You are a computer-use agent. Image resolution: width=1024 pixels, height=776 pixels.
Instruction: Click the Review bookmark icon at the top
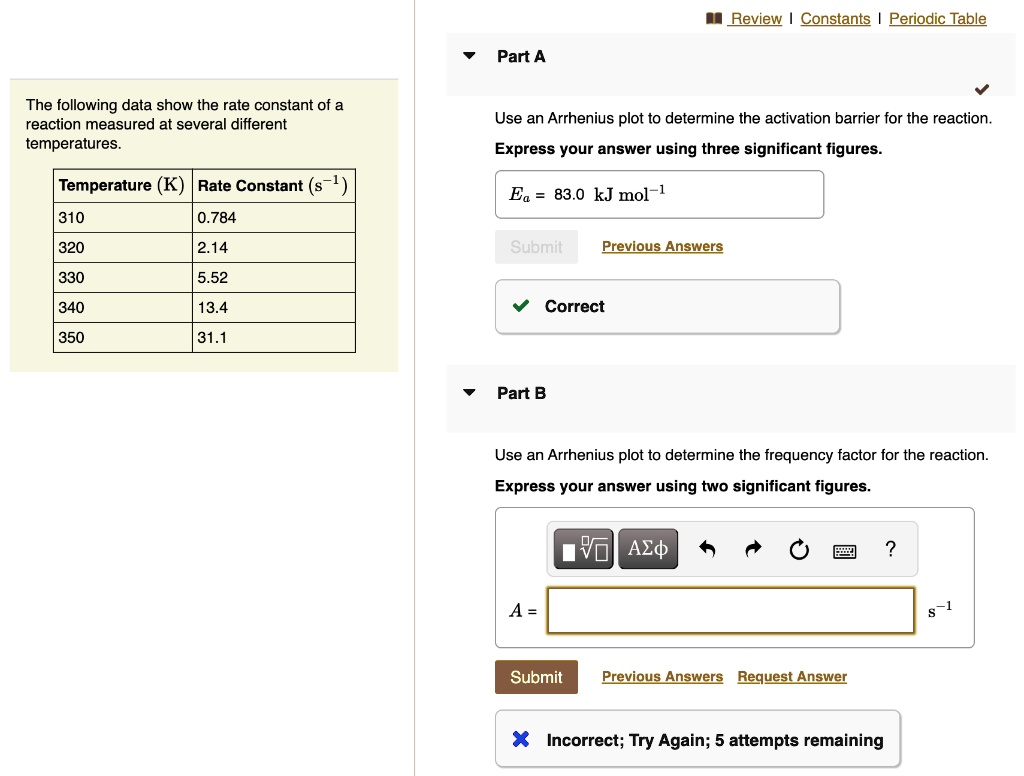[x=714, y=17]
